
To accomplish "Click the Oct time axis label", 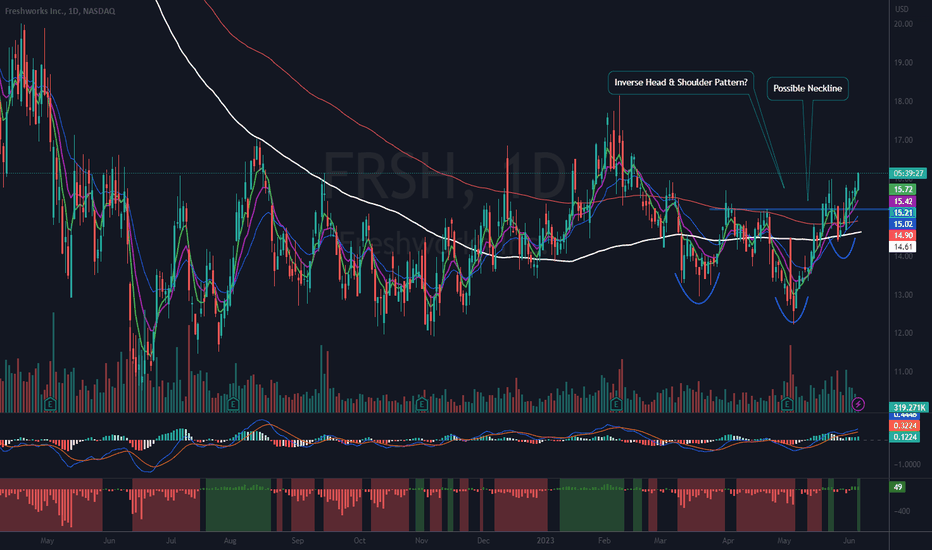I will click(x=360, y=541).
